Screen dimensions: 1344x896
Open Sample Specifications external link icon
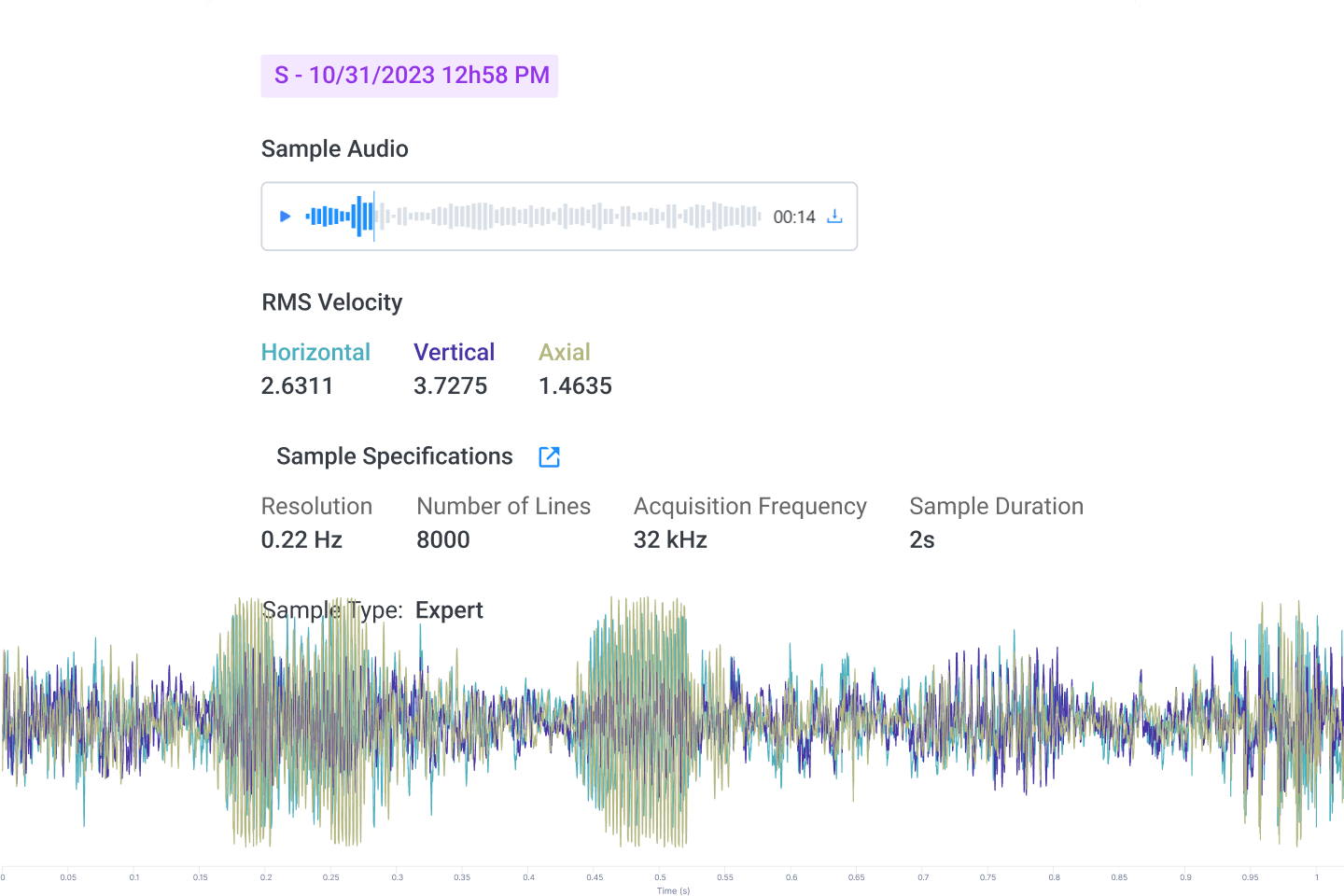point(549,456)
